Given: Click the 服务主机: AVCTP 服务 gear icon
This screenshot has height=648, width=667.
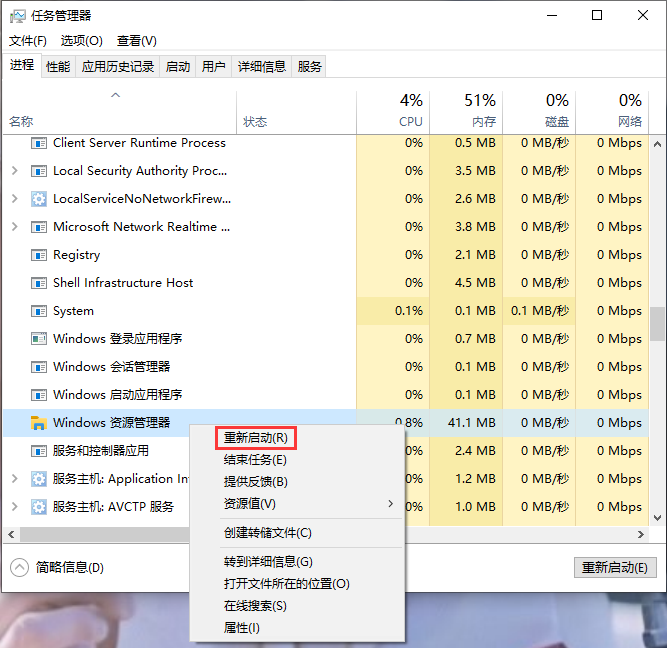Looking at the screenshot, I should coord(39,507).
